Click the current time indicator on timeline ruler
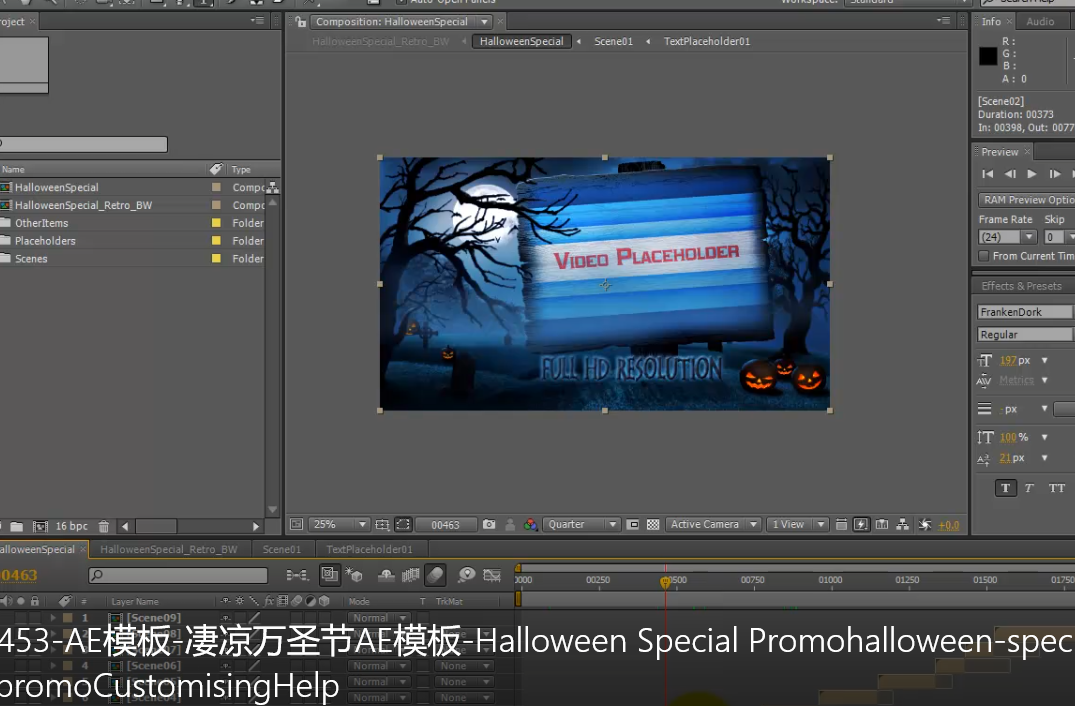This screenshot has width=1075, height=706. [x=665, y=582]
